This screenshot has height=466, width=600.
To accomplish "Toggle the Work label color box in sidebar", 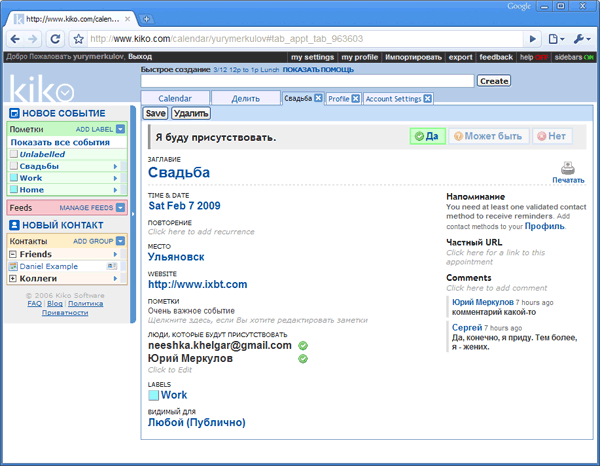I will pyautogui.click(x=14, y=178).
